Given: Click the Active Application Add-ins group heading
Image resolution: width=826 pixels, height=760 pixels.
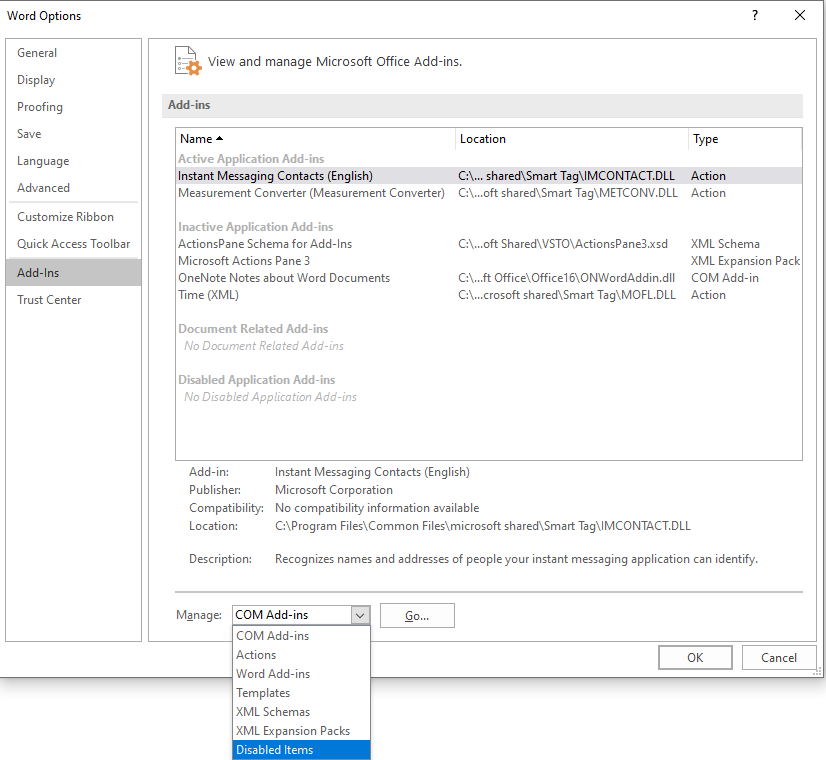Looking at the screenshot, I should coord(251,159).
